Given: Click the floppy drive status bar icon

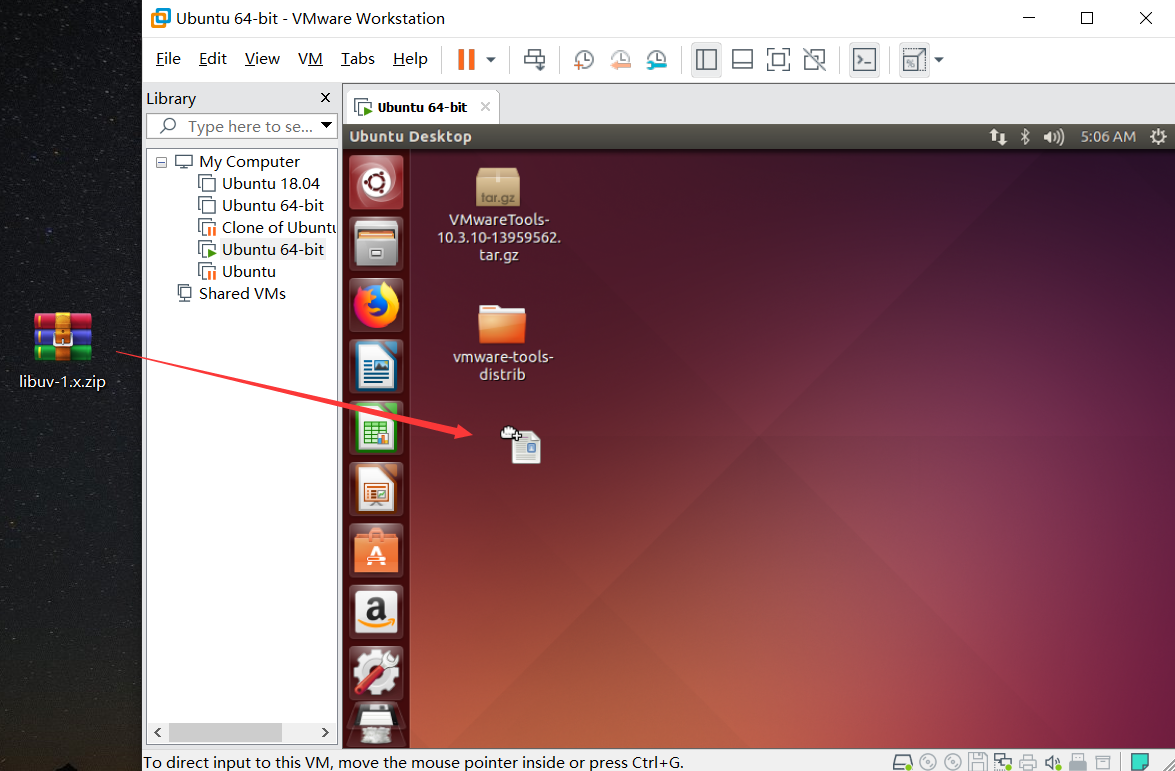Looking at the screenshot, I should [x=977, y=762].
